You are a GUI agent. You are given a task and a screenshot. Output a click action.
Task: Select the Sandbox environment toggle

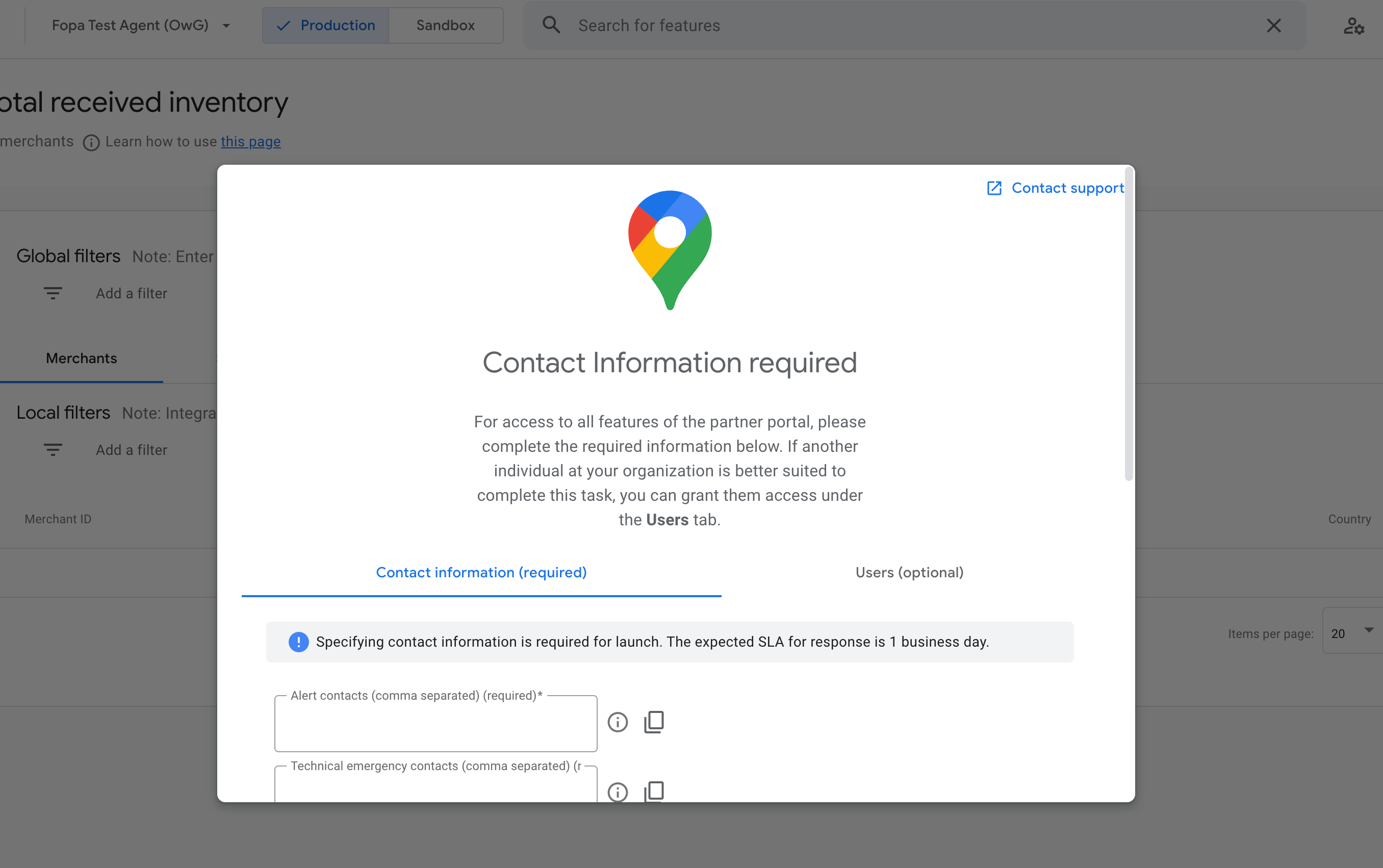pos(446,25)
